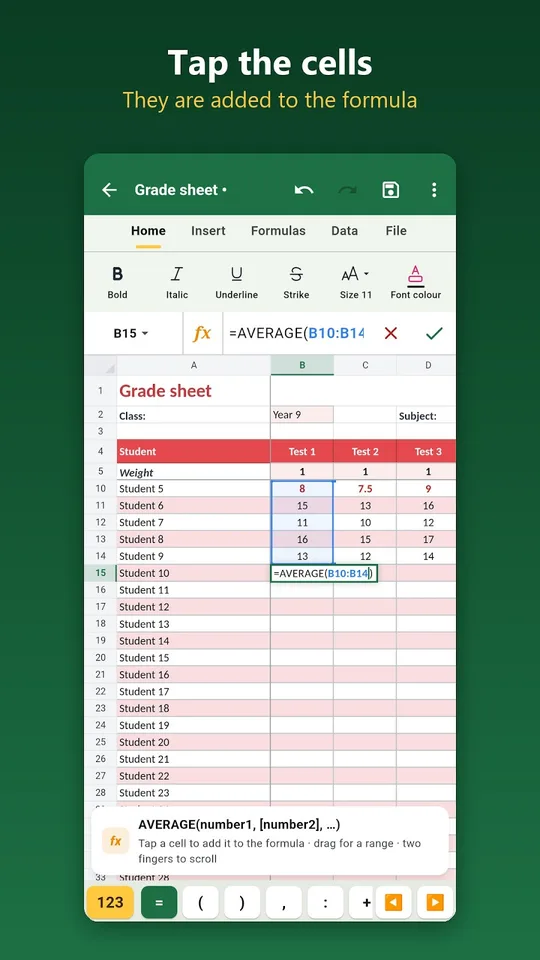Tap the in-cell AVERAGE formula editor

coord(324,573)
